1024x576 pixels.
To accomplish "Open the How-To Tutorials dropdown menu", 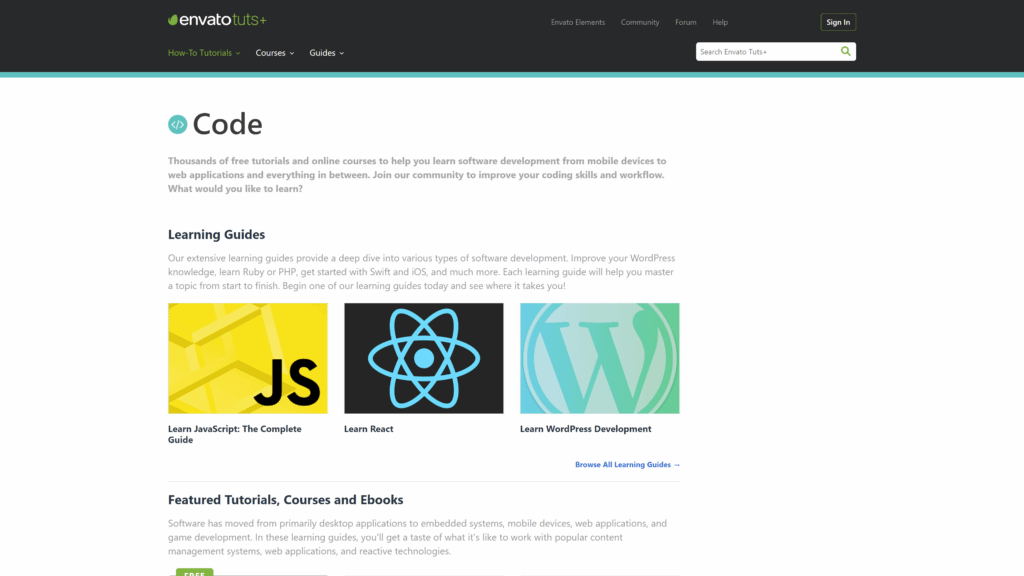I will (204, 53).
